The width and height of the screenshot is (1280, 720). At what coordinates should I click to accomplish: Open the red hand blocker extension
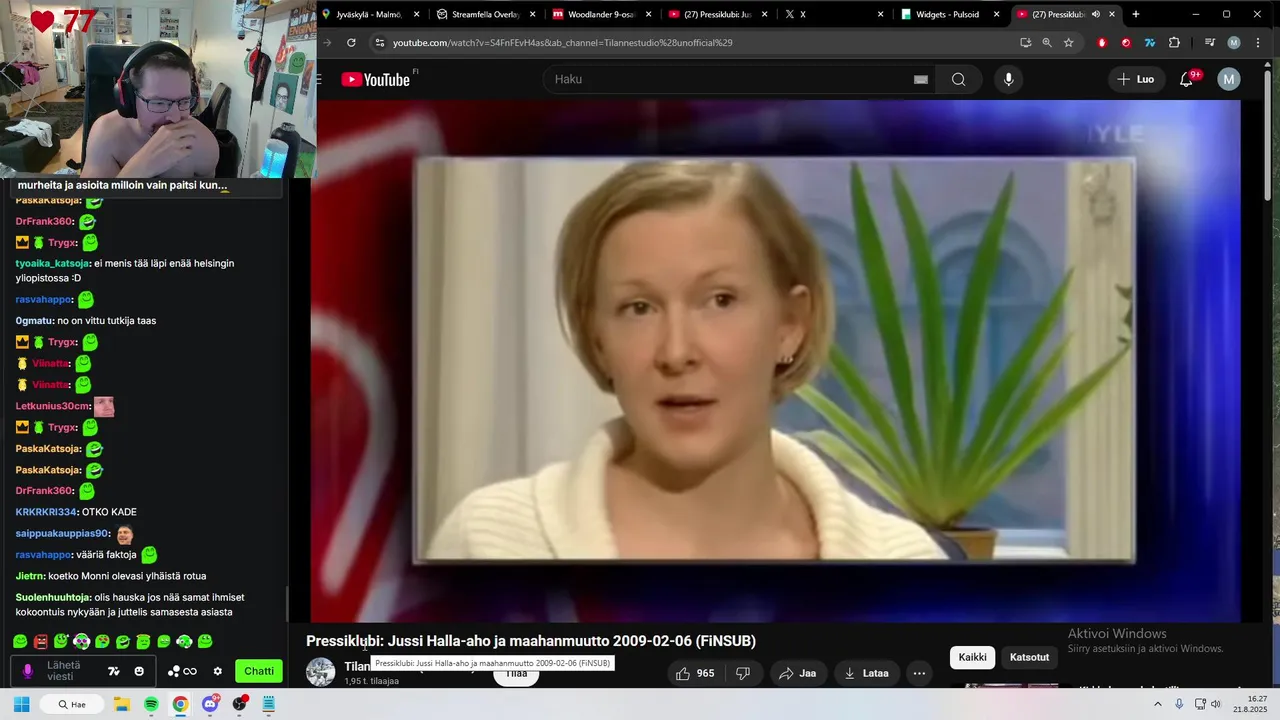[1102, 43]
